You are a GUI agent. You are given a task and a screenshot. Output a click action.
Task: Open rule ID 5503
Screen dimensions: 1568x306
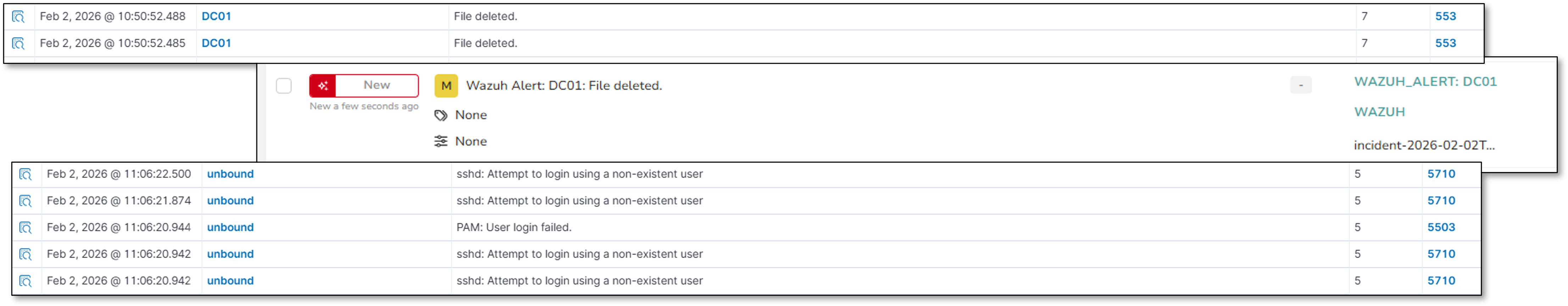(1441, 228)
